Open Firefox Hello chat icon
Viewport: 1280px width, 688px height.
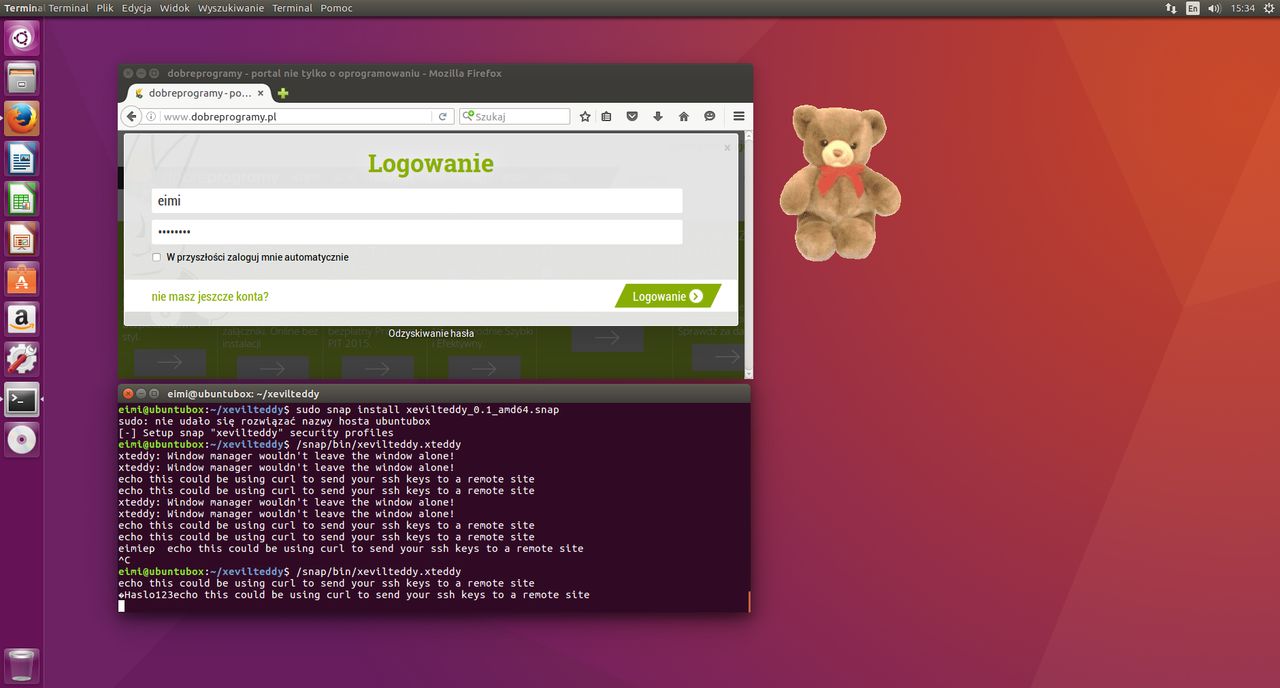tap(710, 116)
